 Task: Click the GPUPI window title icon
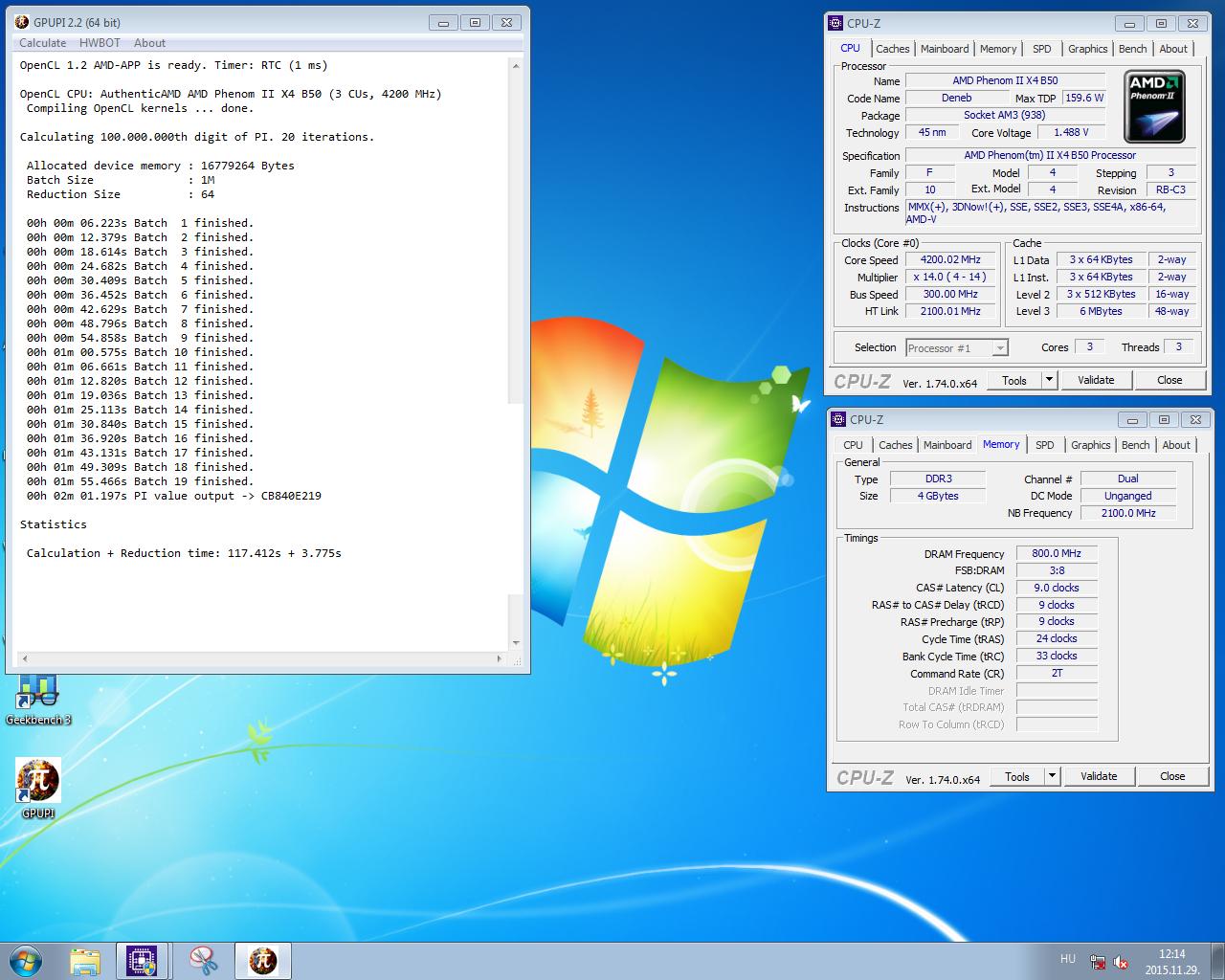(x=22, y=22)
